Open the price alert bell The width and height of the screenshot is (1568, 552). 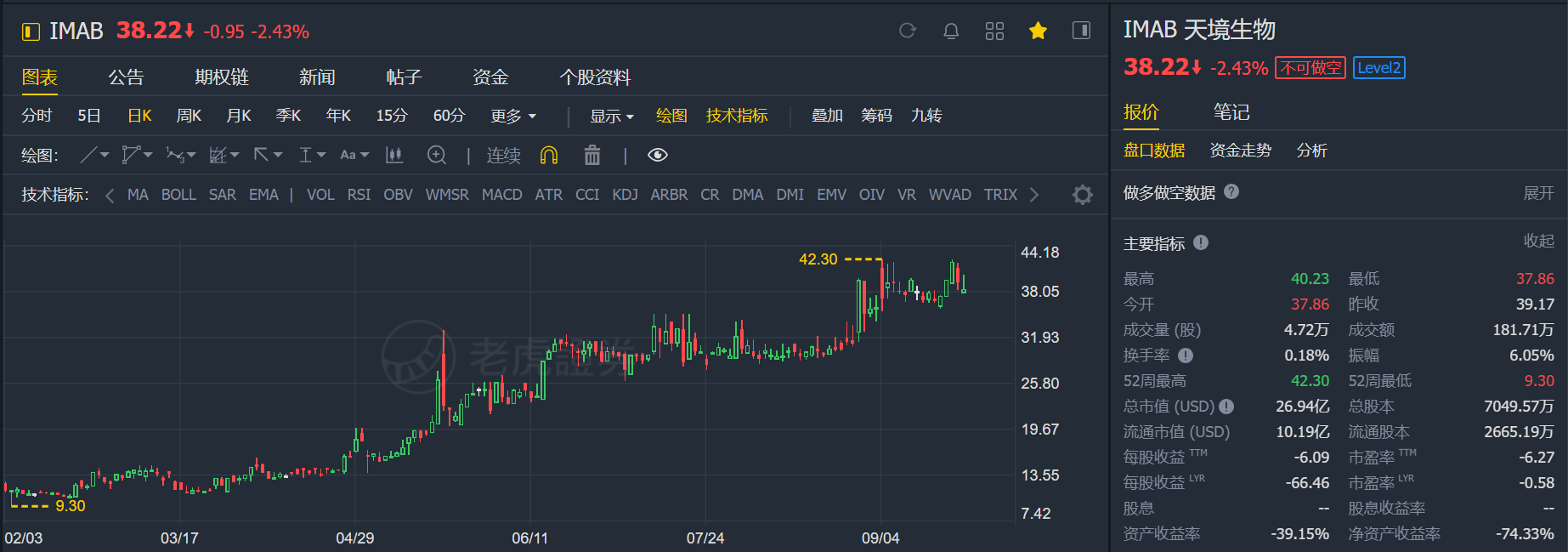coord(951,31)
